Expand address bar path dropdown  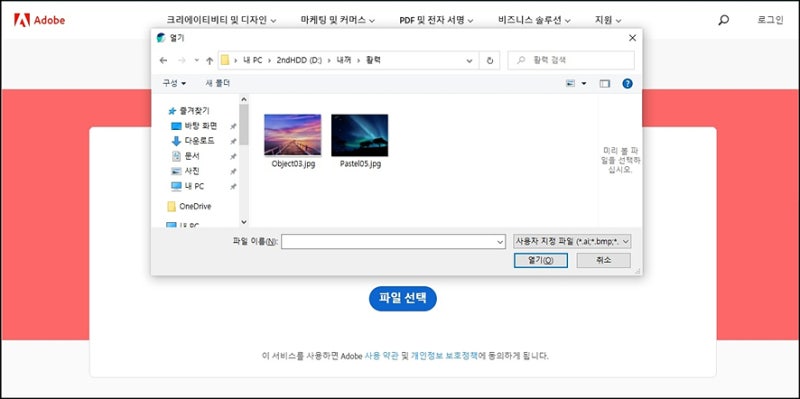tap(469, 60)
